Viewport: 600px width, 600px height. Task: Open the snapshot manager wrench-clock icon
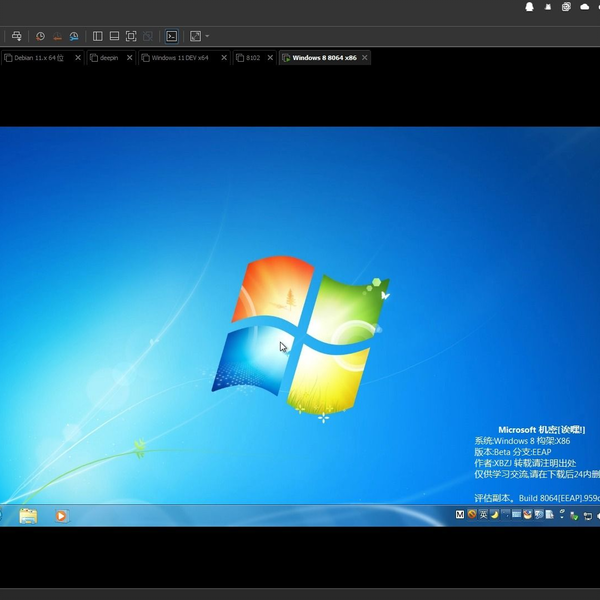click(74, 36)
